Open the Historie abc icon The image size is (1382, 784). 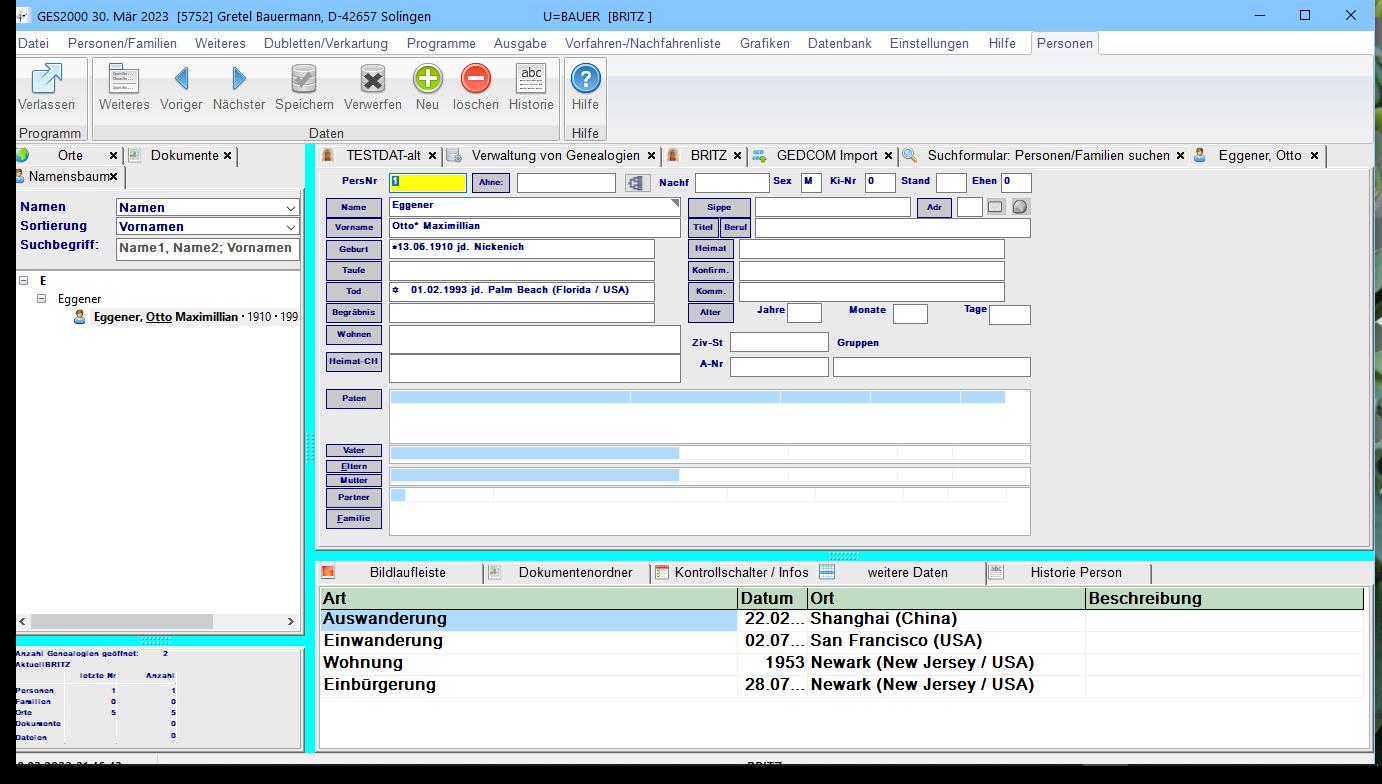[x=531, y=78]
